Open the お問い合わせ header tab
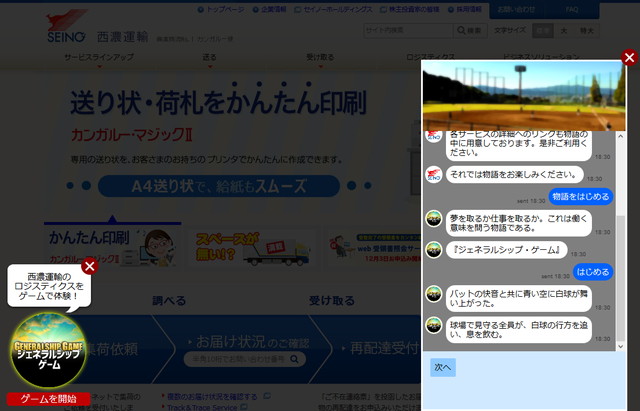 (516, 9)
